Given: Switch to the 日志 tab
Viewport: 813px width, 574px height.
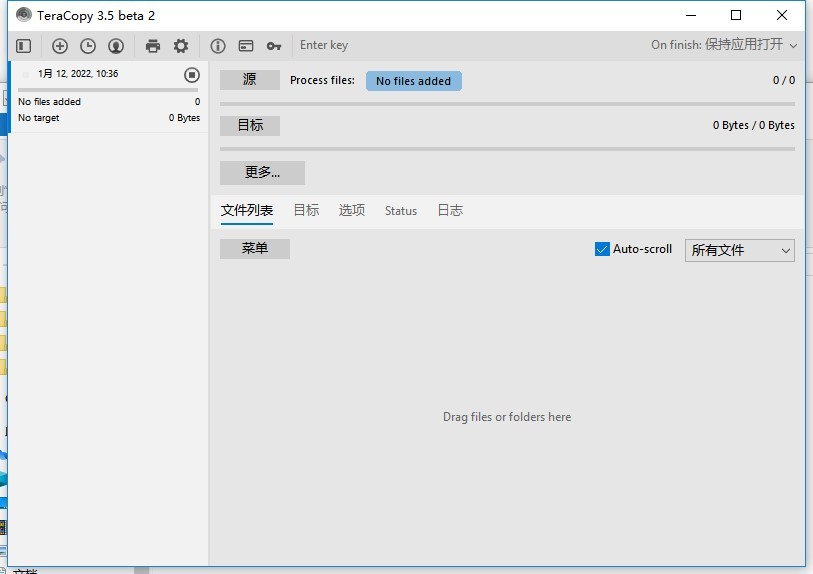Looking at the screenshot, I should pos(450,211).
